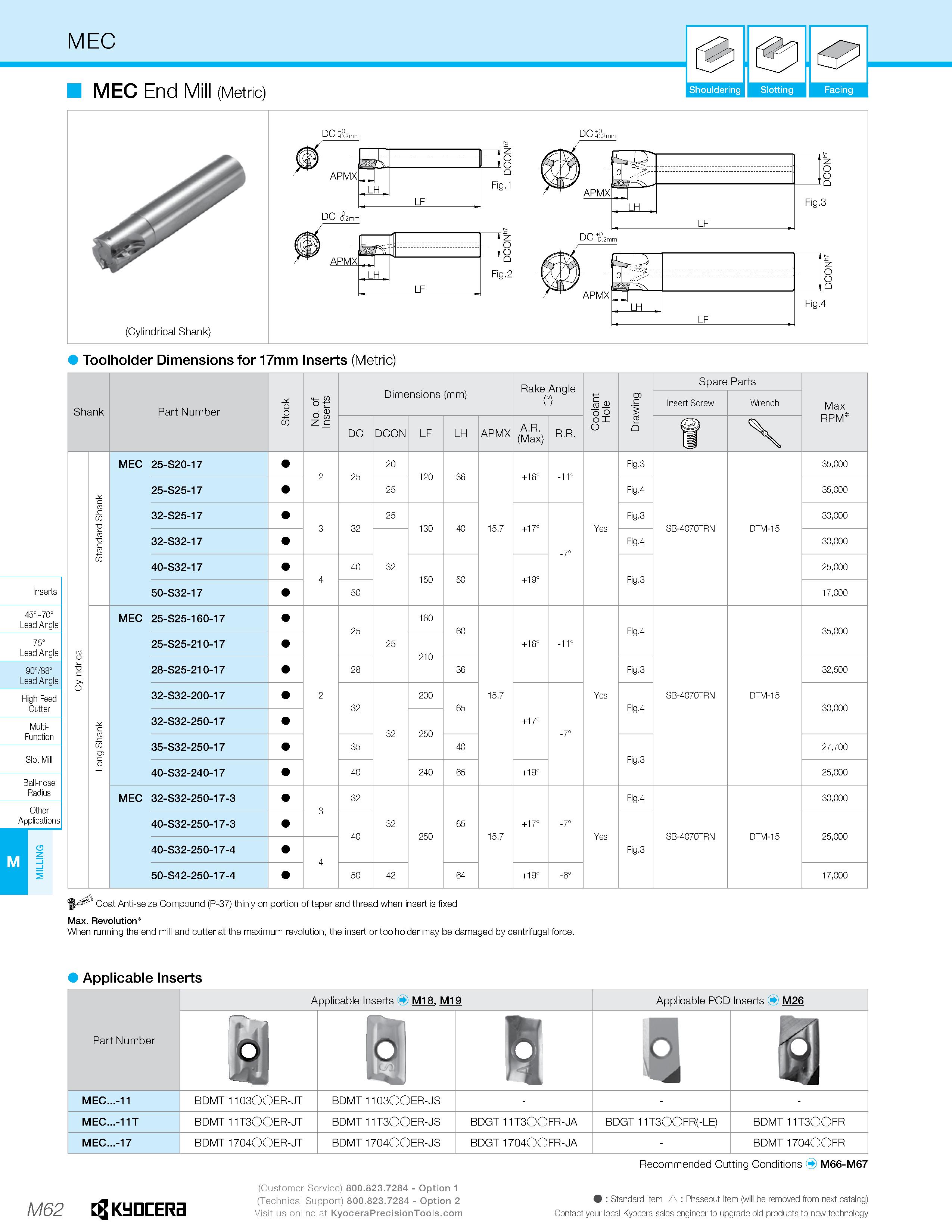The width and height of the screenshot is (952, 1232).
Task: Click the stock dot for 25-S25-17
Action: (x=285, y=490)
